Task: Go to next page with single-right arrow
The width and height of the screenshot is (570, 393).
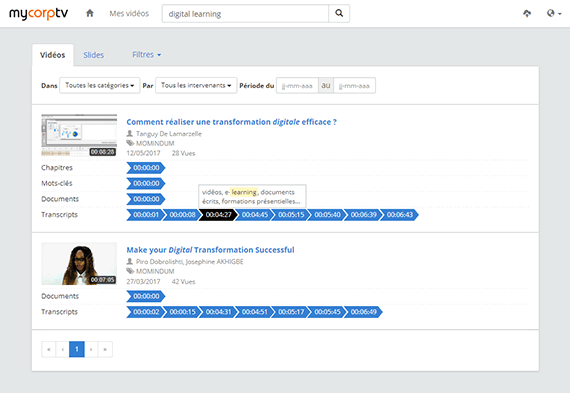Action: tap(91, 349)
